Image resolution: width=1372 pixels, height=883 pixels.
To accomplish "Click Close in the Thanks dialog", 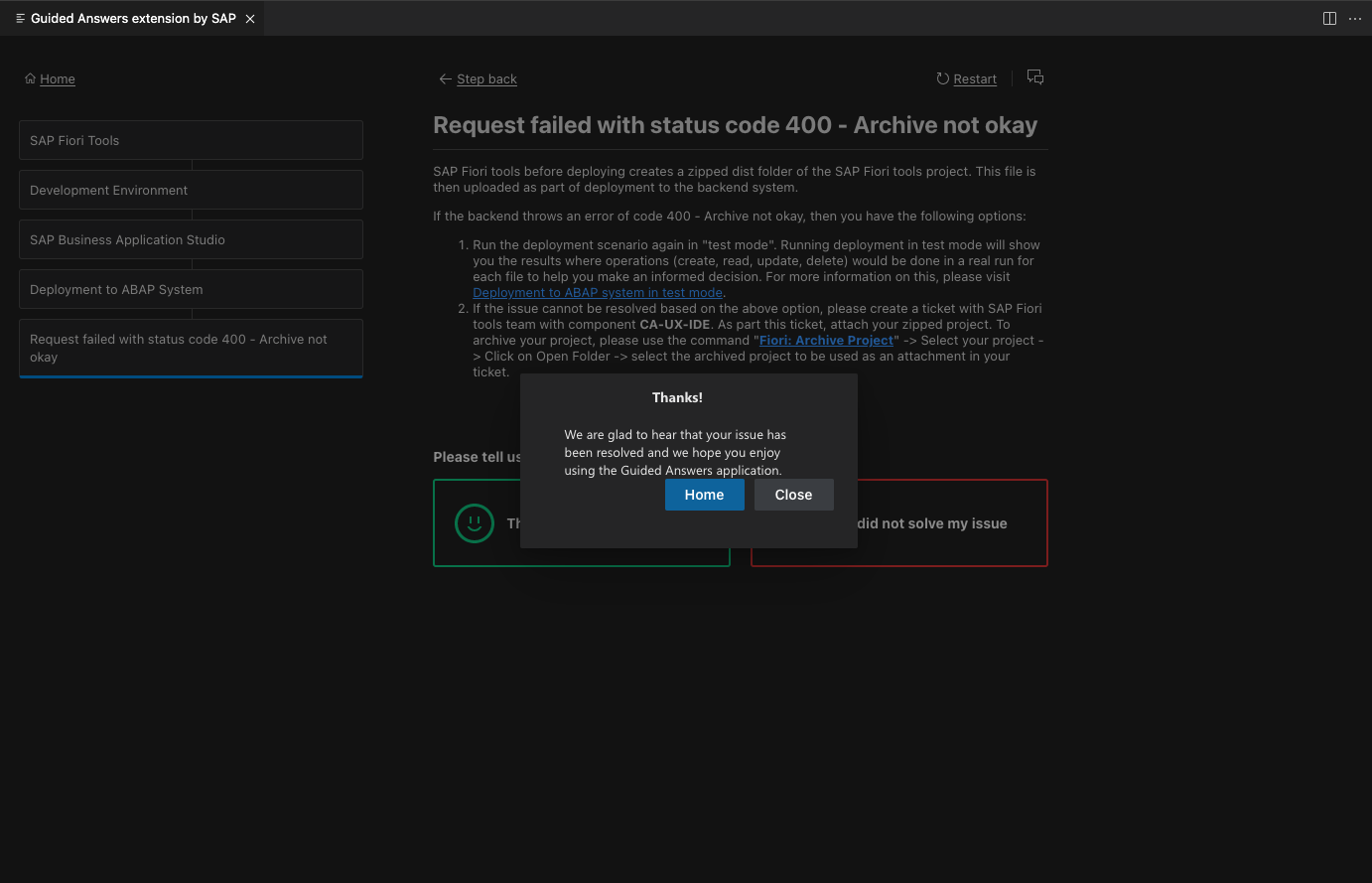I will (793, 494).
